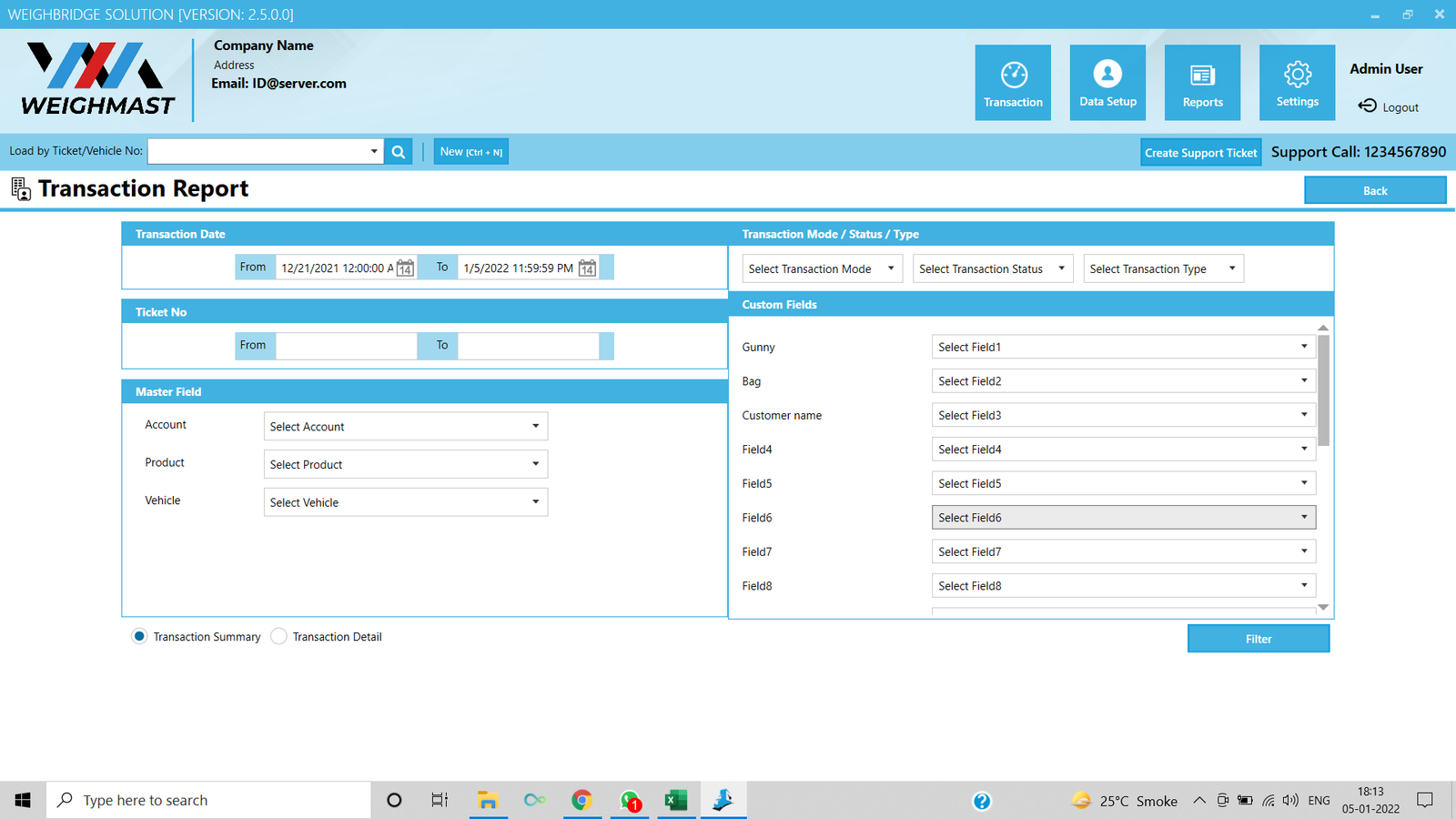The width and height of the screenshot is (1456, 819).
Task: Open the From date calendar picker
Action: pos(405,268)
